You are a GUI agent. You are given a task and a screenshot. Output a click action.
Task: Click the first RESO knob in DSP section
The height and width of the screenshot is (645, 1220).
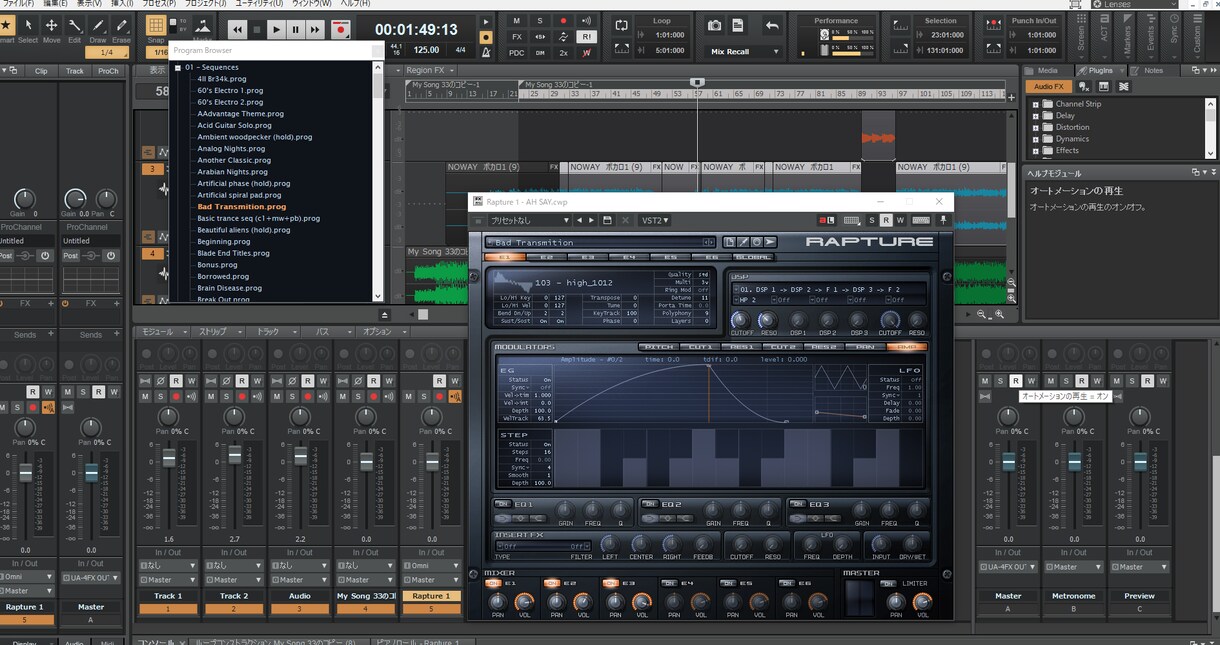(768, 319)
